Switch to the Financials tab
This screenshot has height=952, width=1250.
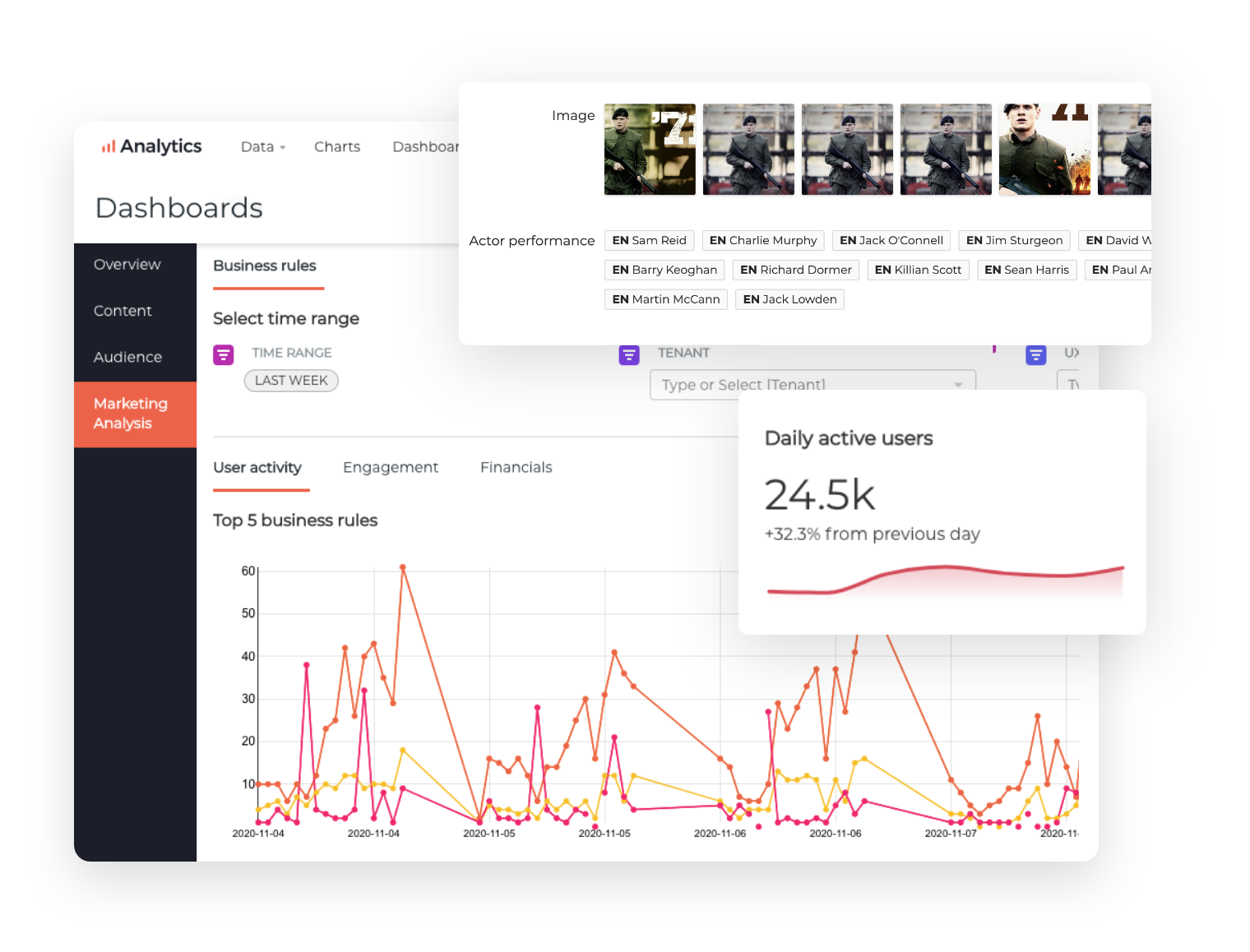[x=516, y=468]
